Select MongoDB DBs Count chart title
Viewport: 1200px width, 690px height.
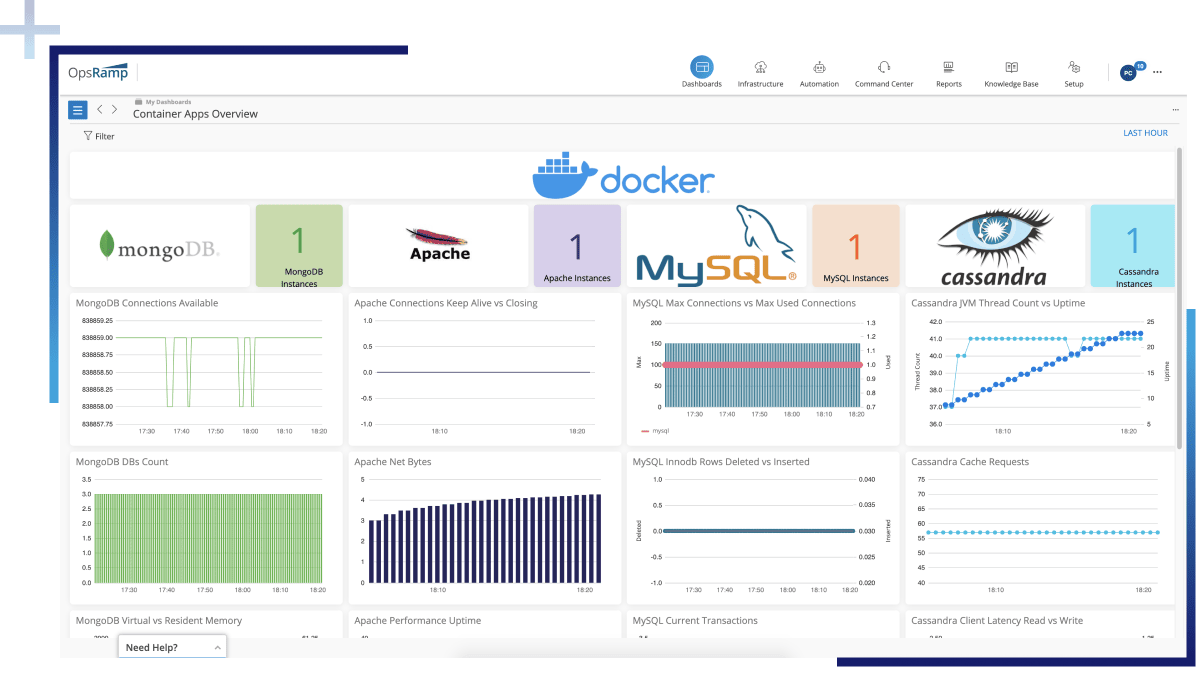pos(122,462)
